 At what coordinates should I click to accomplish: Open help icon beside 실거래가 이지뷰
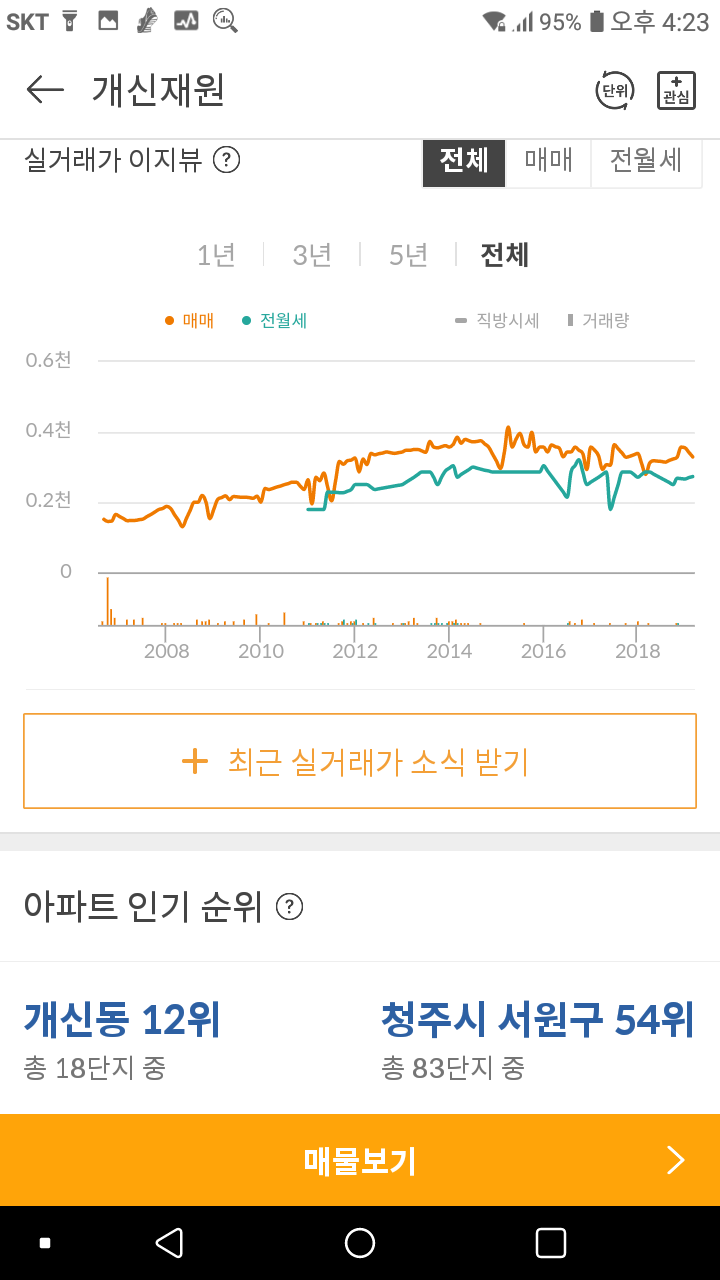point(227,160)
